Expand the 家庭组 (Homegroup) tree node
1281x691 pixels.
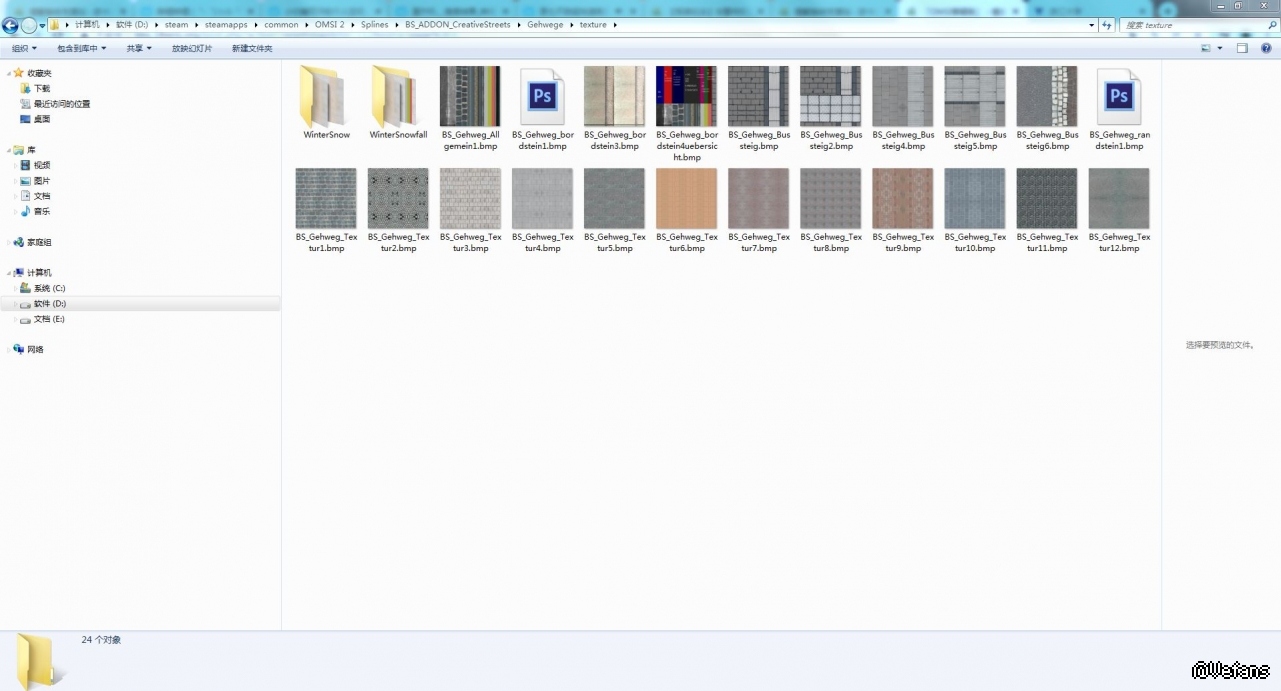(9, 242)
